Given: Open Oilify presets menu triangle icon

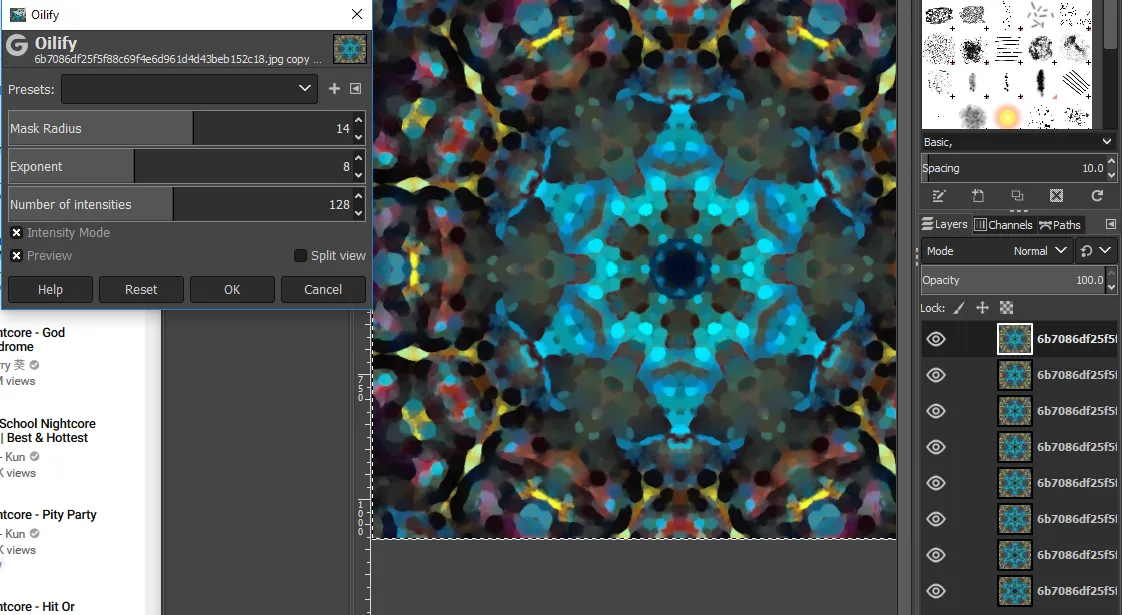Looking at the screenshot, I should tap(356, 89).
